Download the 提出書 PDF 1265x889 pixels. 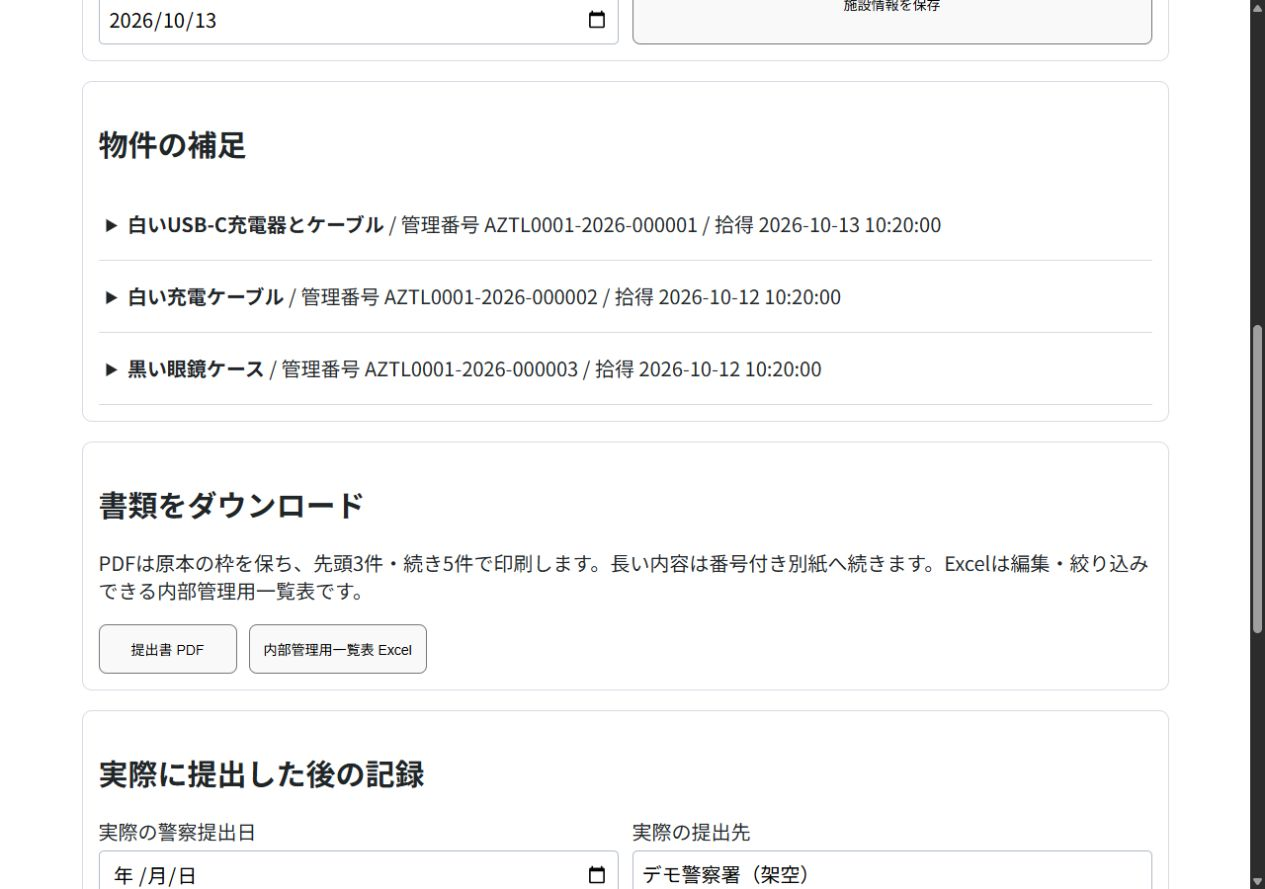point(168,649)
